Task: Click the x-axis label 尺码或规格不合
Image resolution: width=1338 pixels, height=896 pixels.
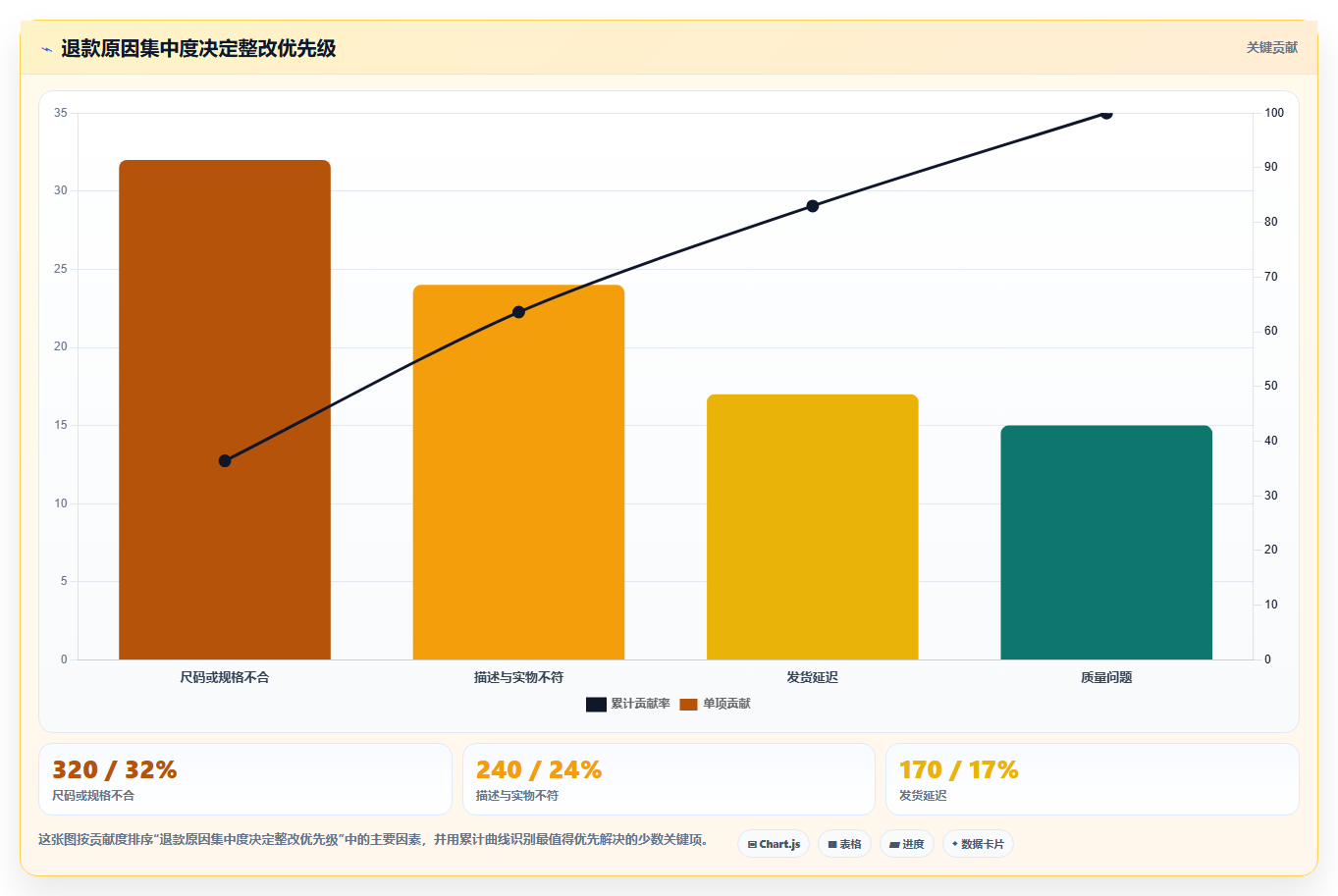Action: pos(225,677)
